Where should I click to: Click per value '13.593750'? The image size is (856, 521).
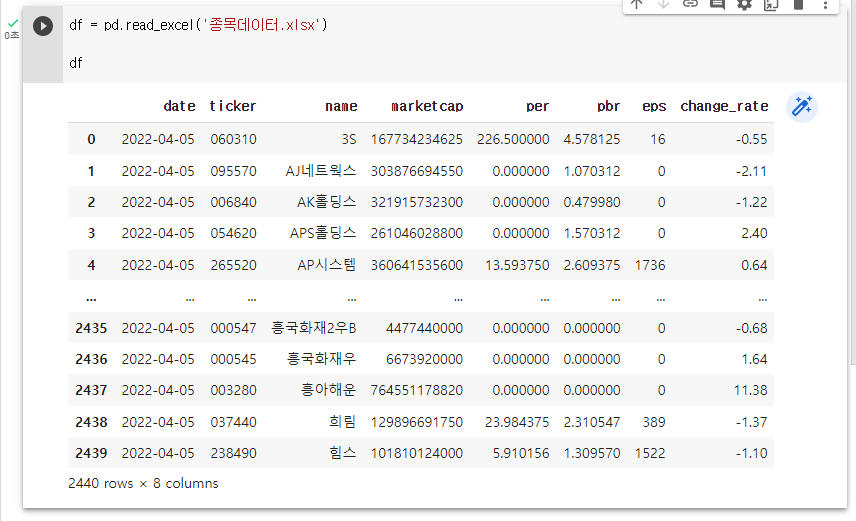coord(517,265)
